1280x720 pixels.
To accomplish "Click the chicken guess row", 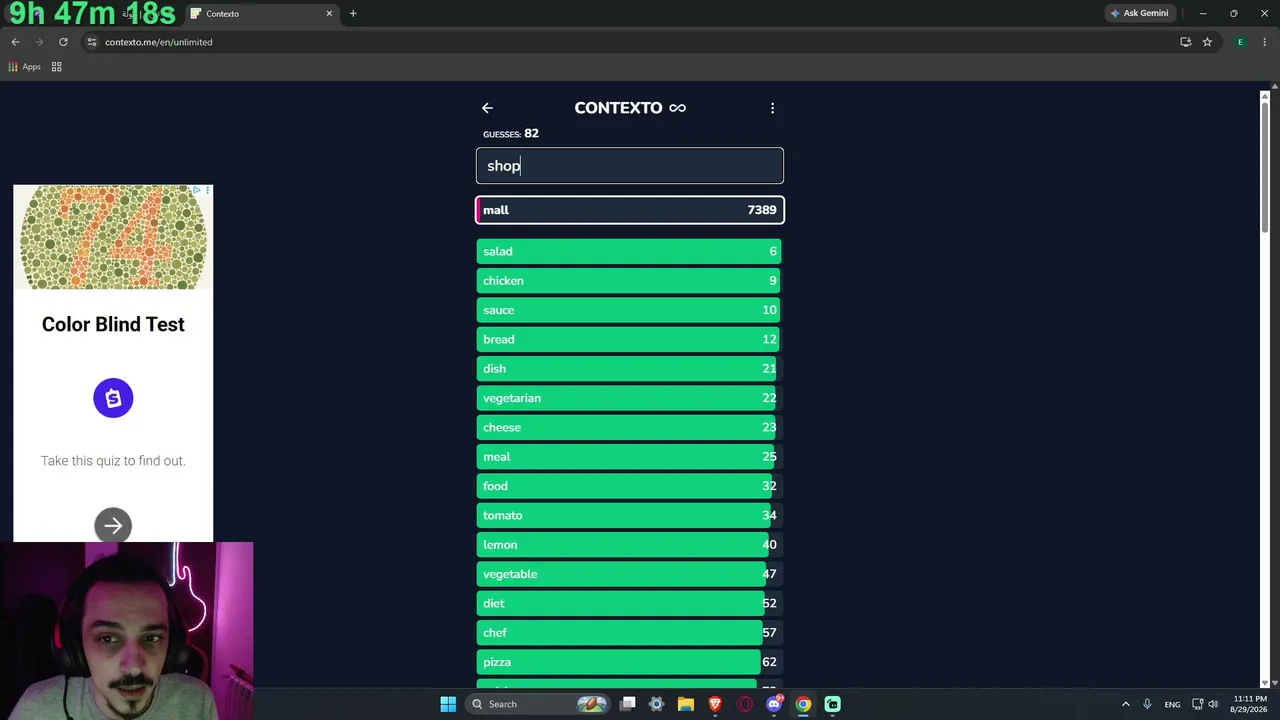I will 630,281.
